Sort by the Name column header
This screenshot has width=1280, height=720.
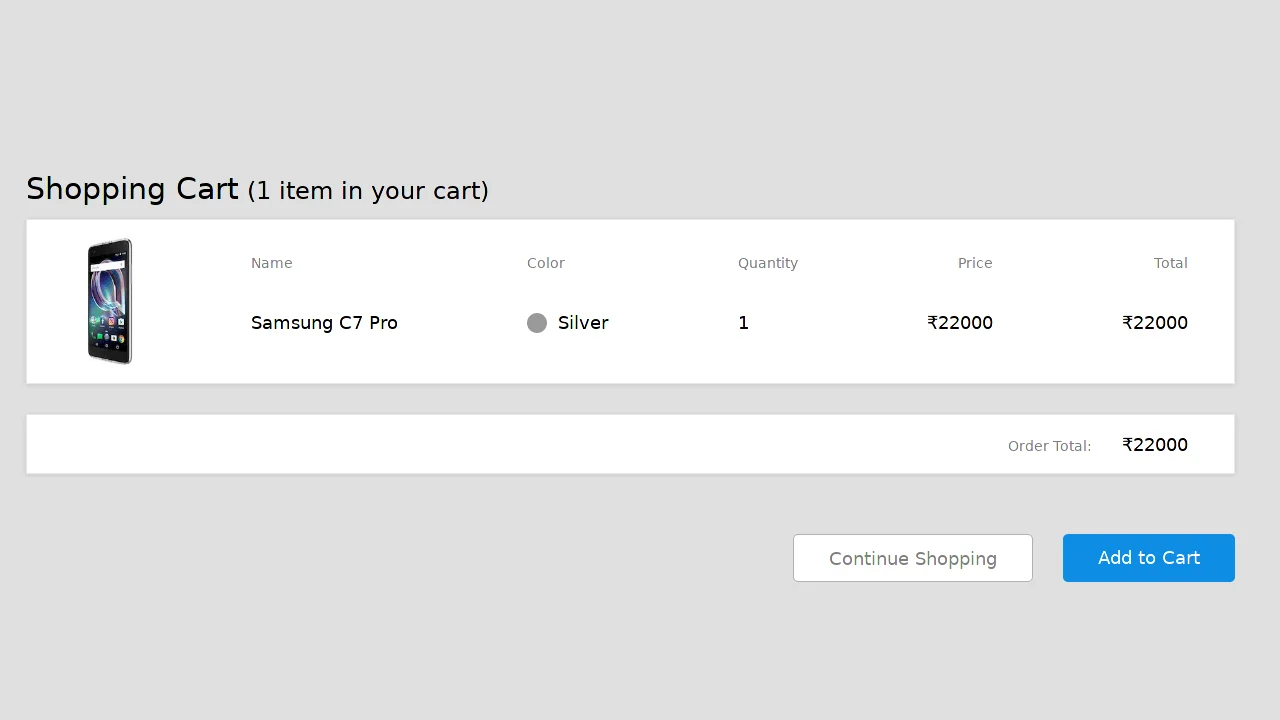tap(271, 262)
